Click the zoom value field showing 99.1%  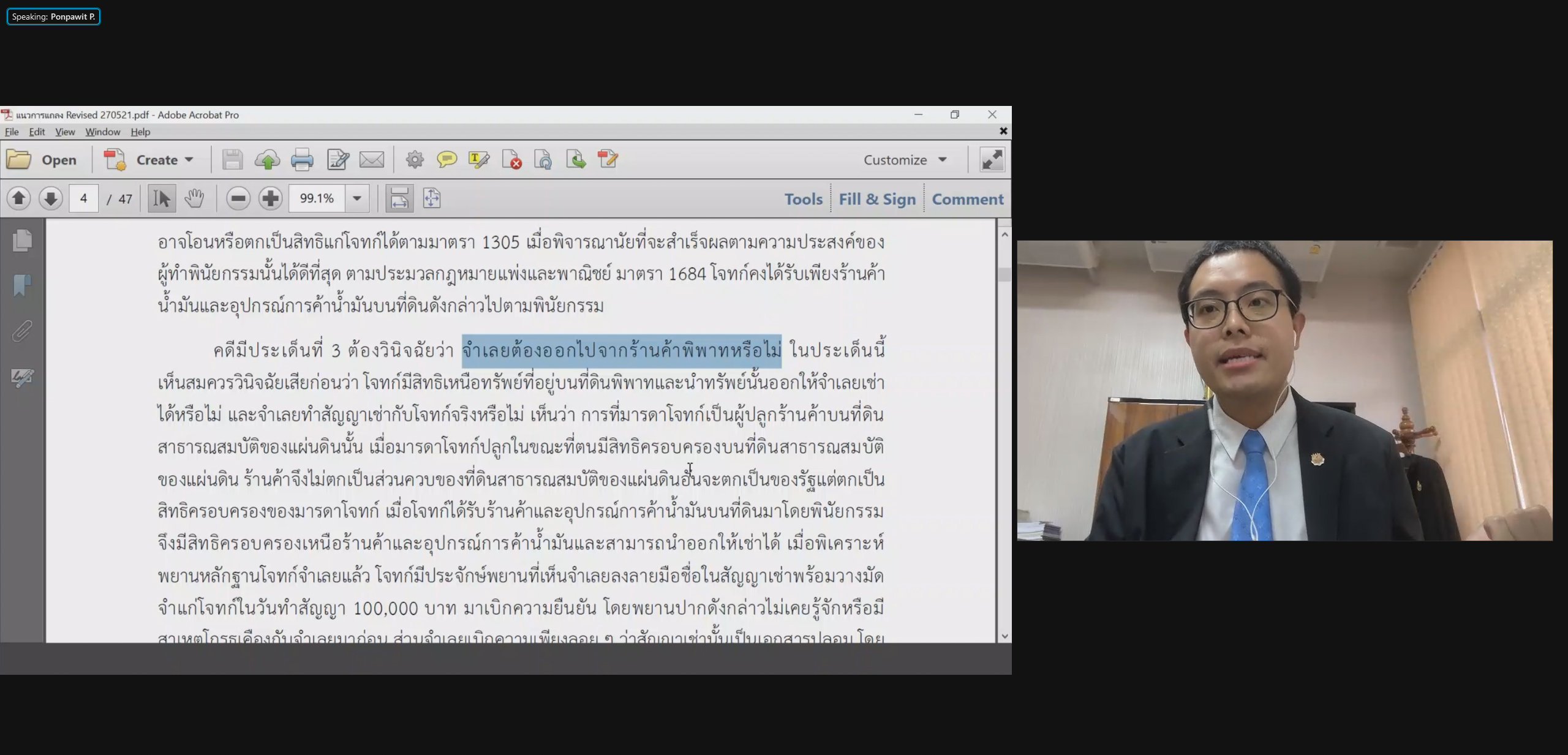pyautogui.click(x=317, y=198)
